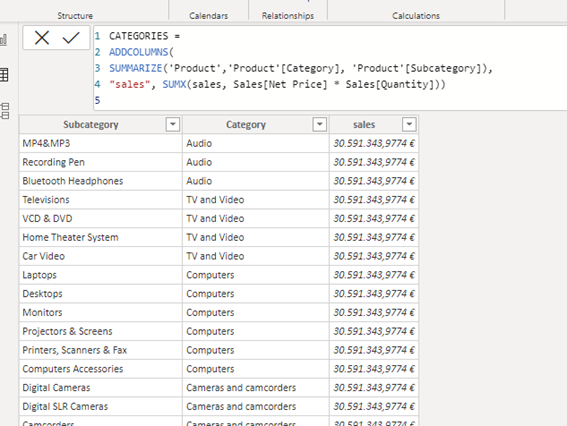The height and width of the screenshot is (426, 567).
Task: Open Category column filter dropdown
Action: (x=320, y=124)
